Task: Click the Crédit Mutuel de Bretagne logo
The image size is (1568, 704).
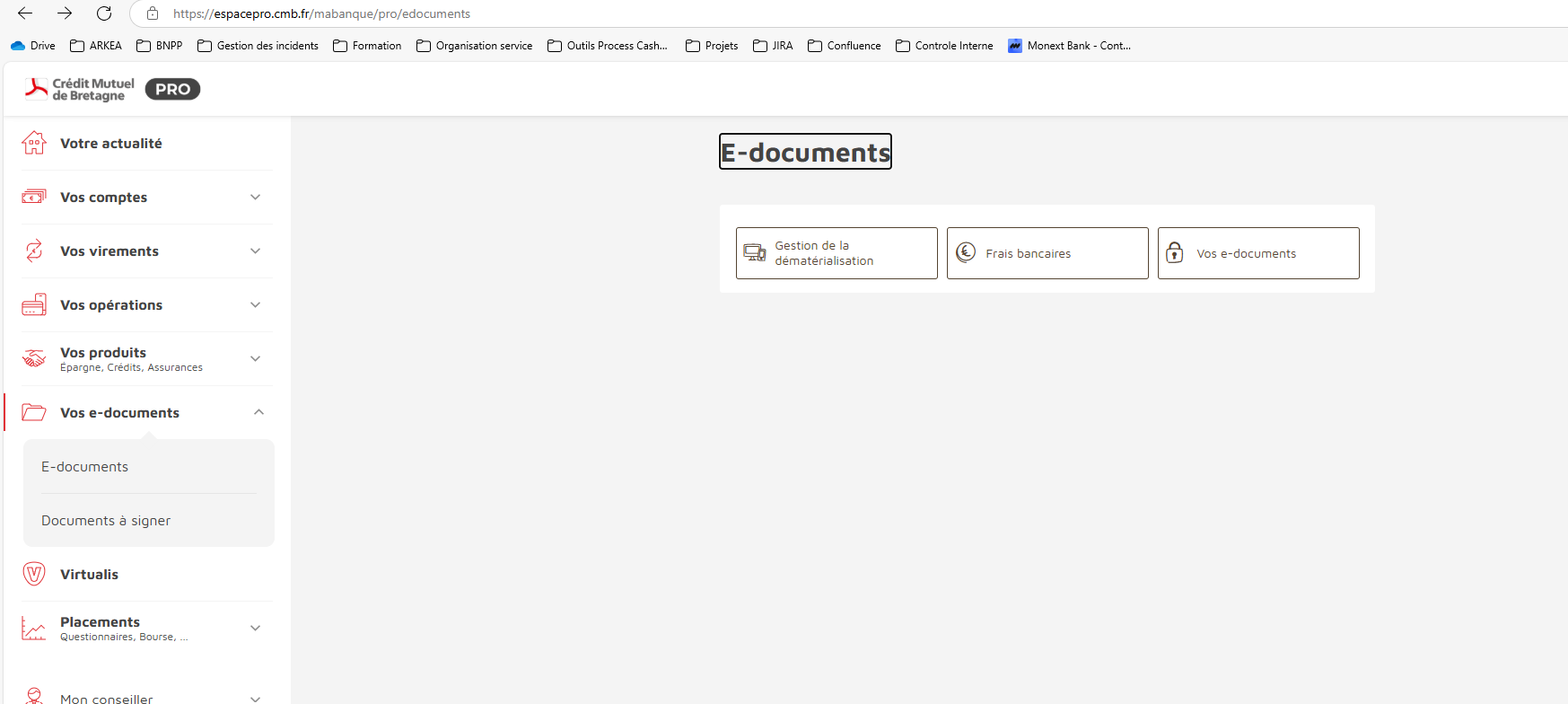Action: [x=81, y=89]
